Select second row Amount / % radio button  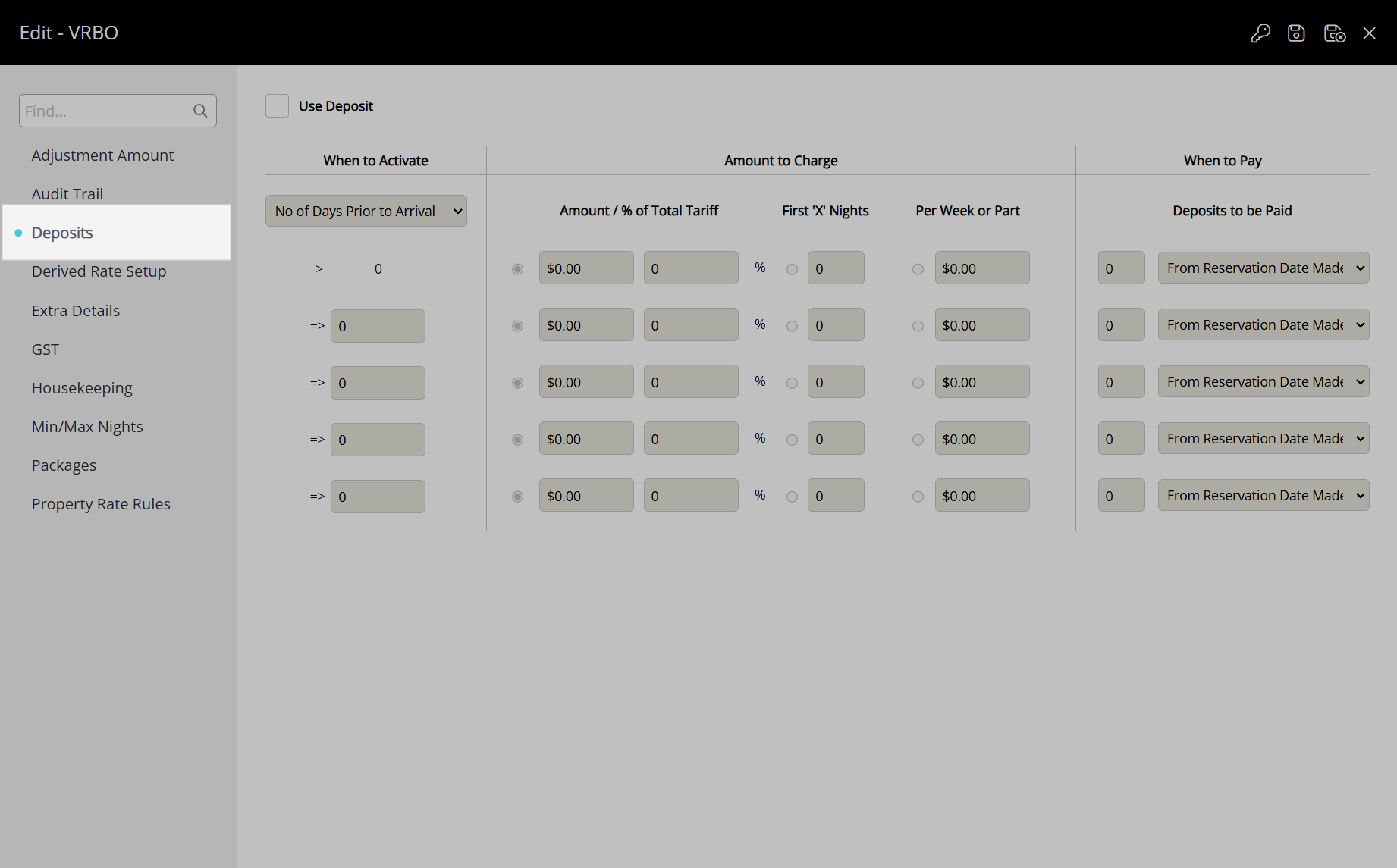point(517,326)
